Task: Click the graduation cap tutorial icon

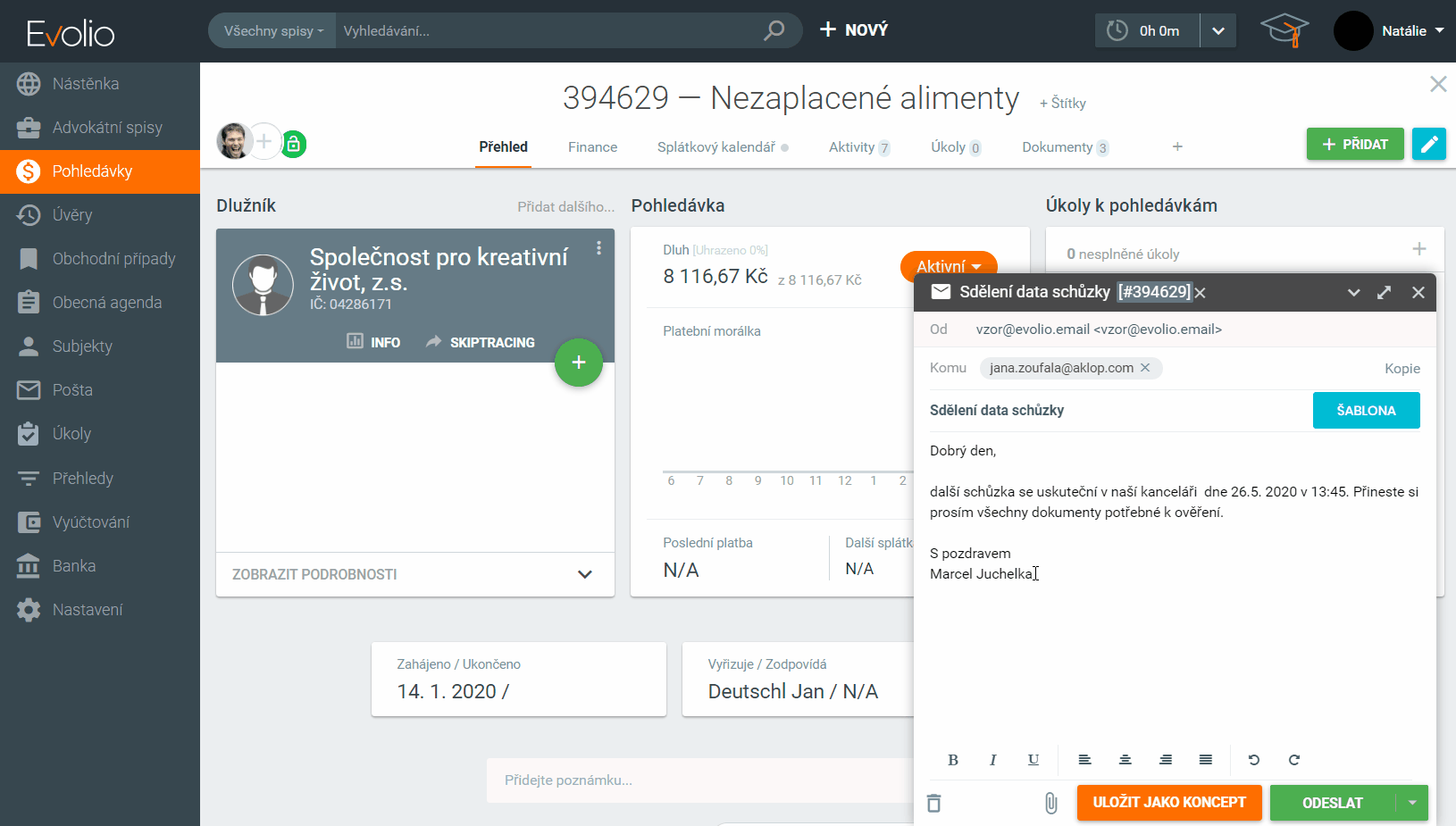Action: 1284,30
